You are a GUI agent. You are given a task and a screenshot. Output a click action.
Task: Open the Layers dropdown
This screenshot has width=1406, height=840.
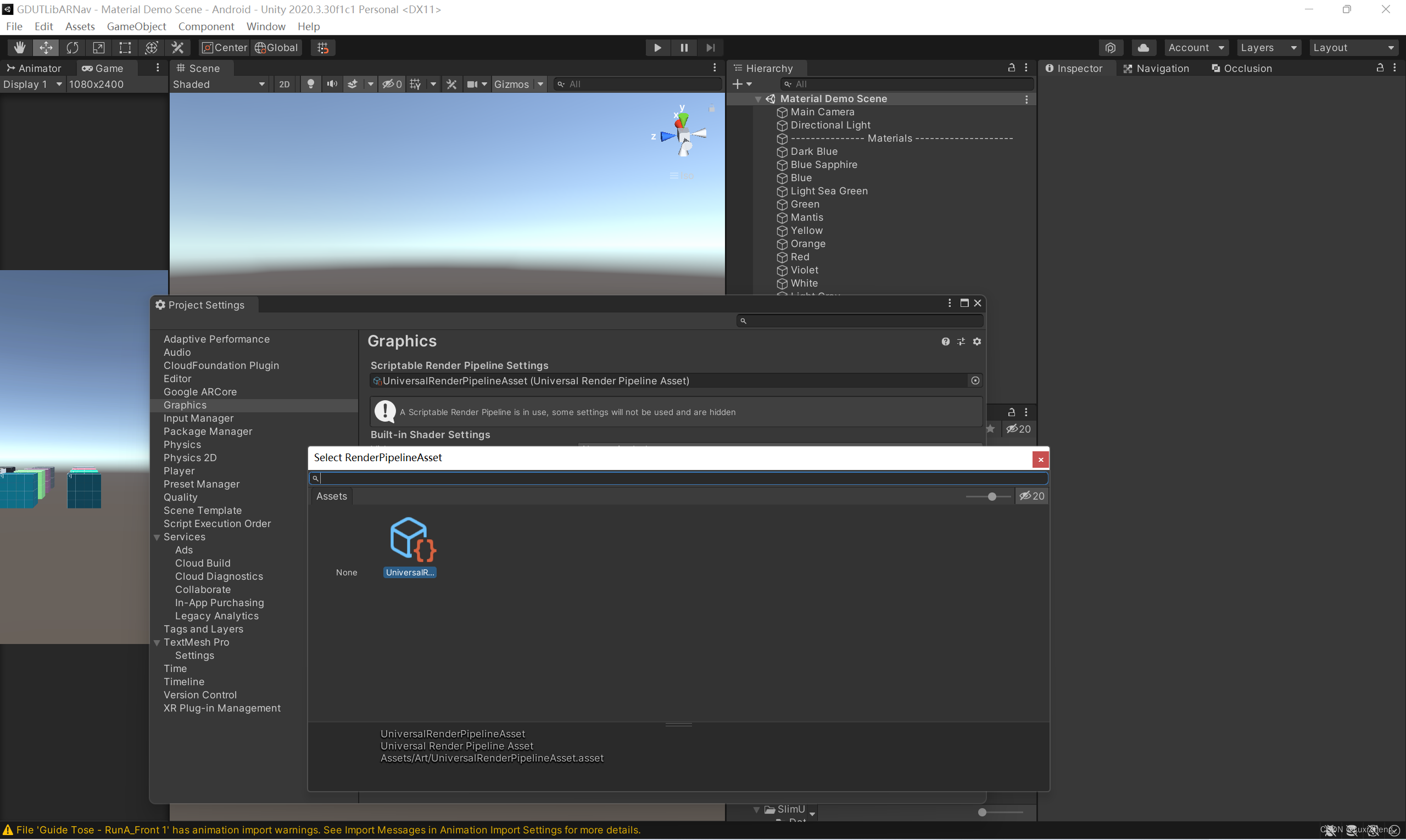tap(1268, 48)
